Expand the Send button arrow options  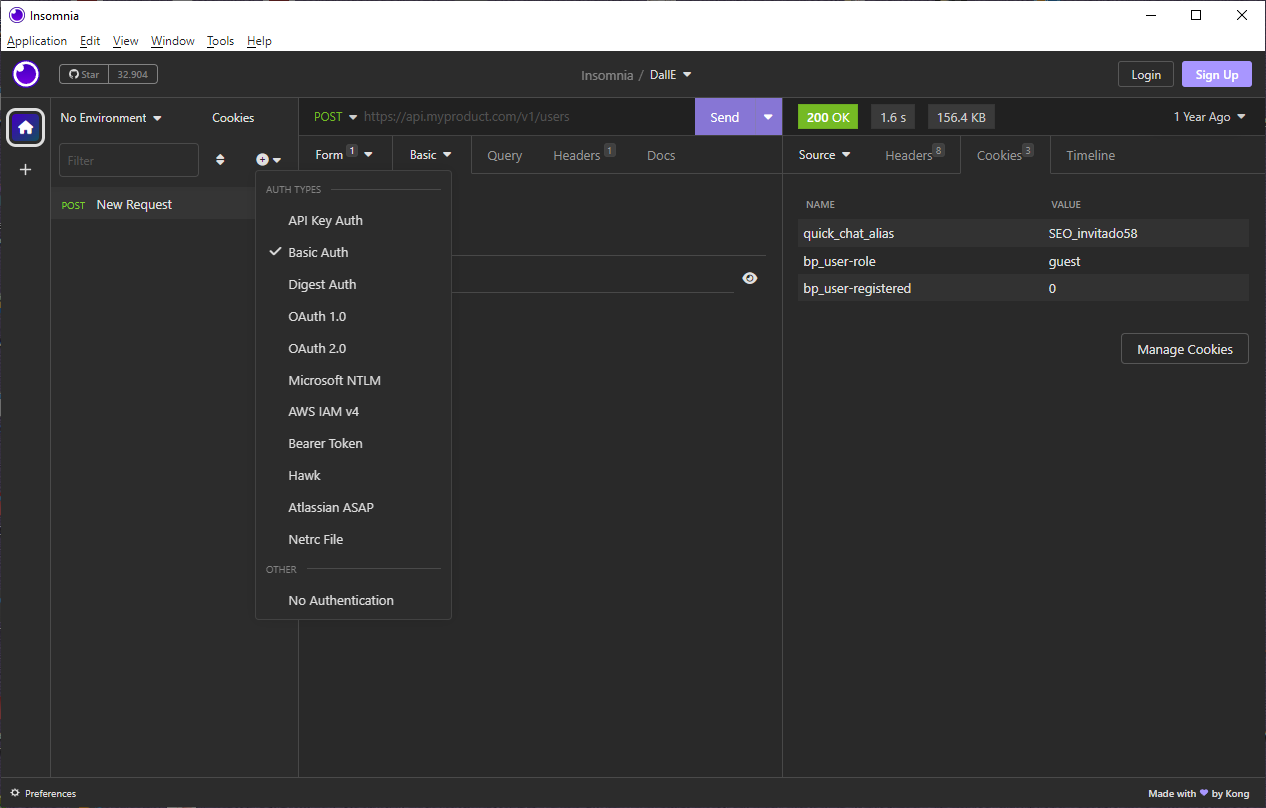point(768,117)
